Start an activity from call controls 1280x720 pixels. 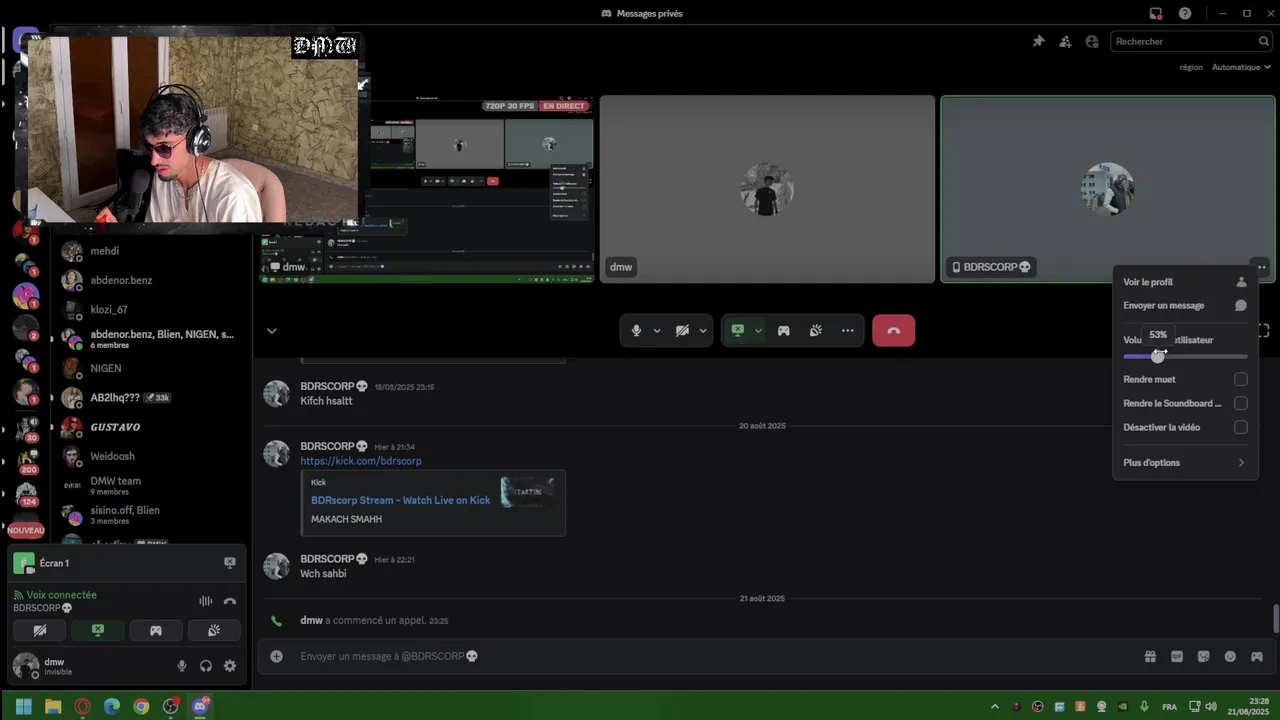784,331
